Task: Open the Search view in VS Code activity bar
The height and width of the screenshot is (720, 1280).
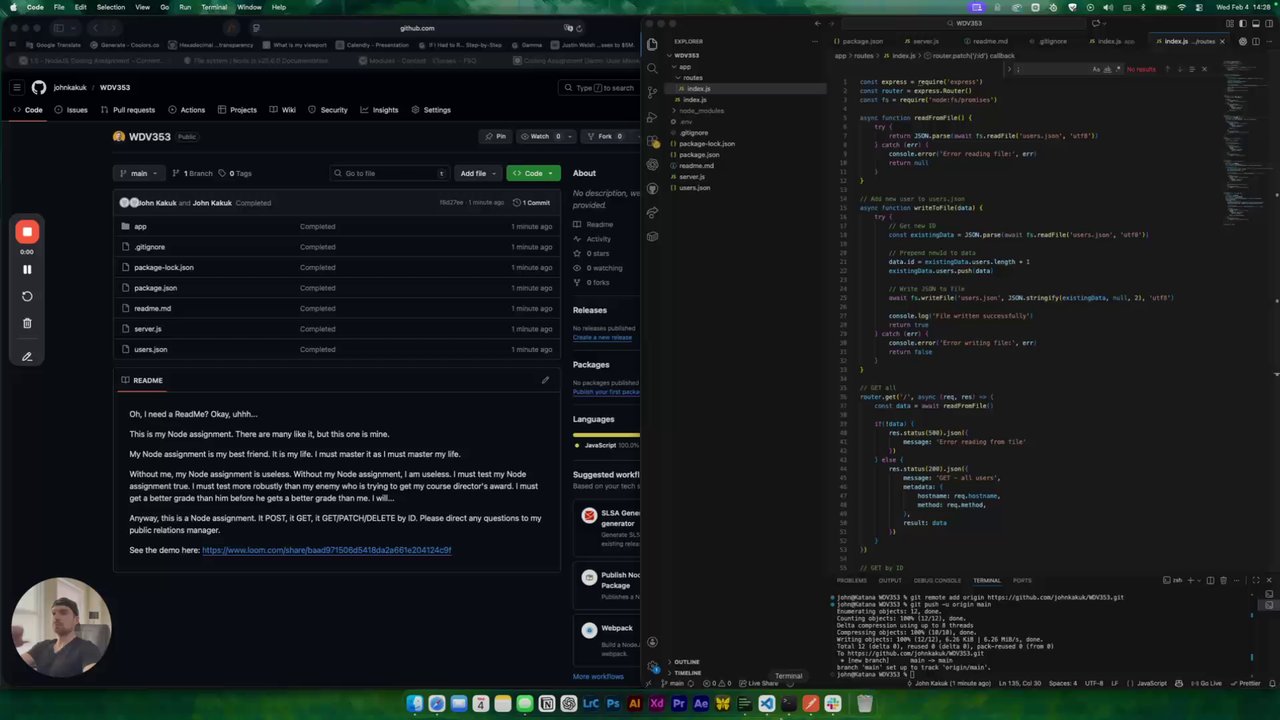Action: click(652, 68)
